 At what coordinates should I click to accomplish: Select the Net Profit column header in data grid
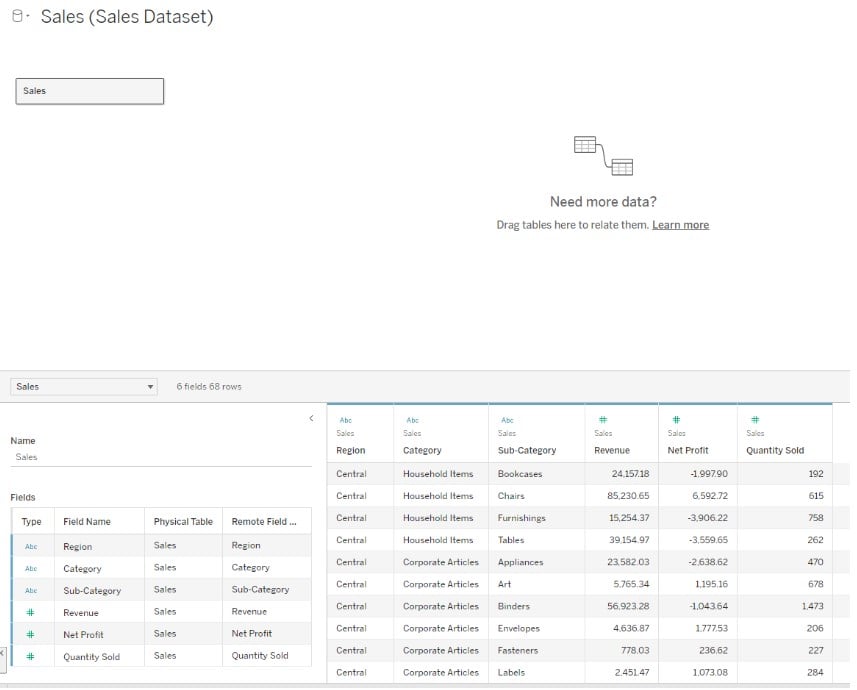pyautogui.click(x=688, y=450)
